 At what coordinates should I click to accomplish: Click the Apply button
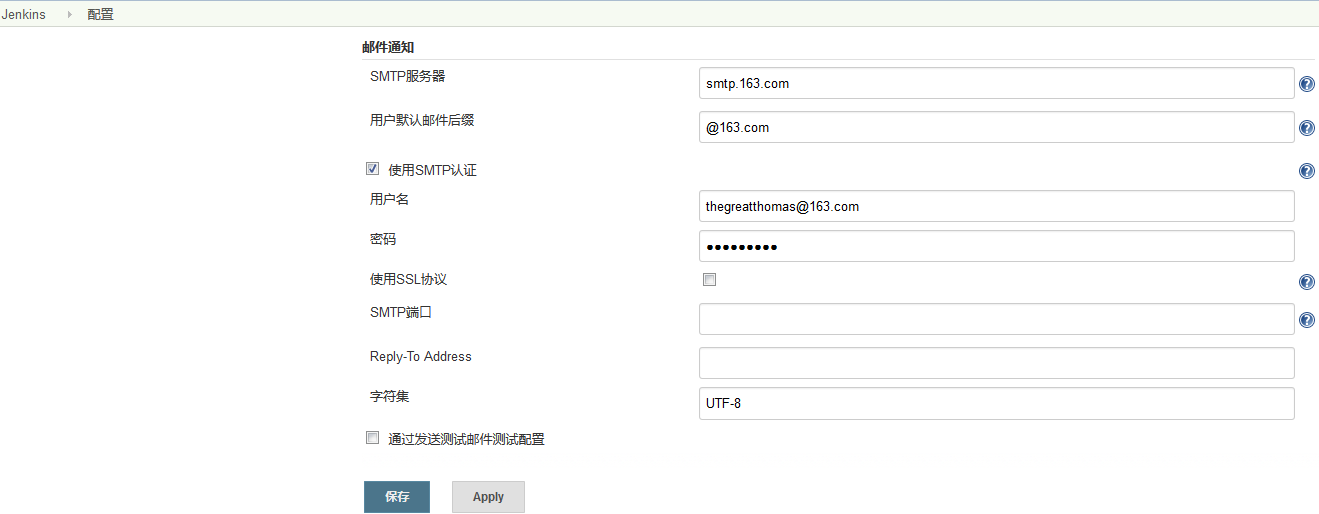tap(488, 497)
